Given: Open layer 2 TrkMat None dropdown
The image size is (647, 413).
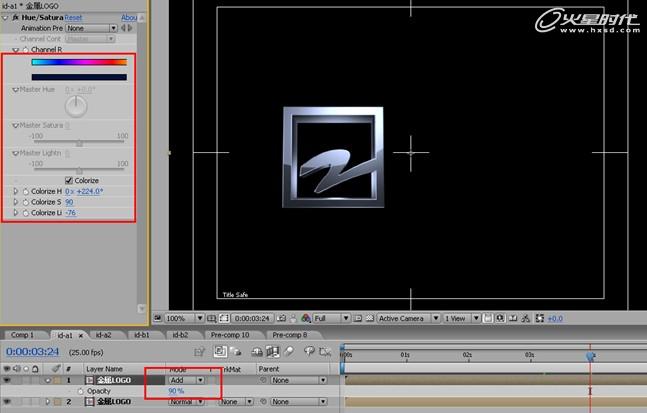Looking at the screenshot, I should (236, 401).
